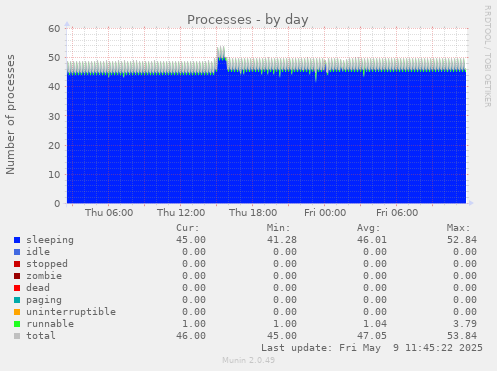This screenshot has width=497, height=371.
Task: Click the 'Number of processes' axis label
Action: coord(10,114)
